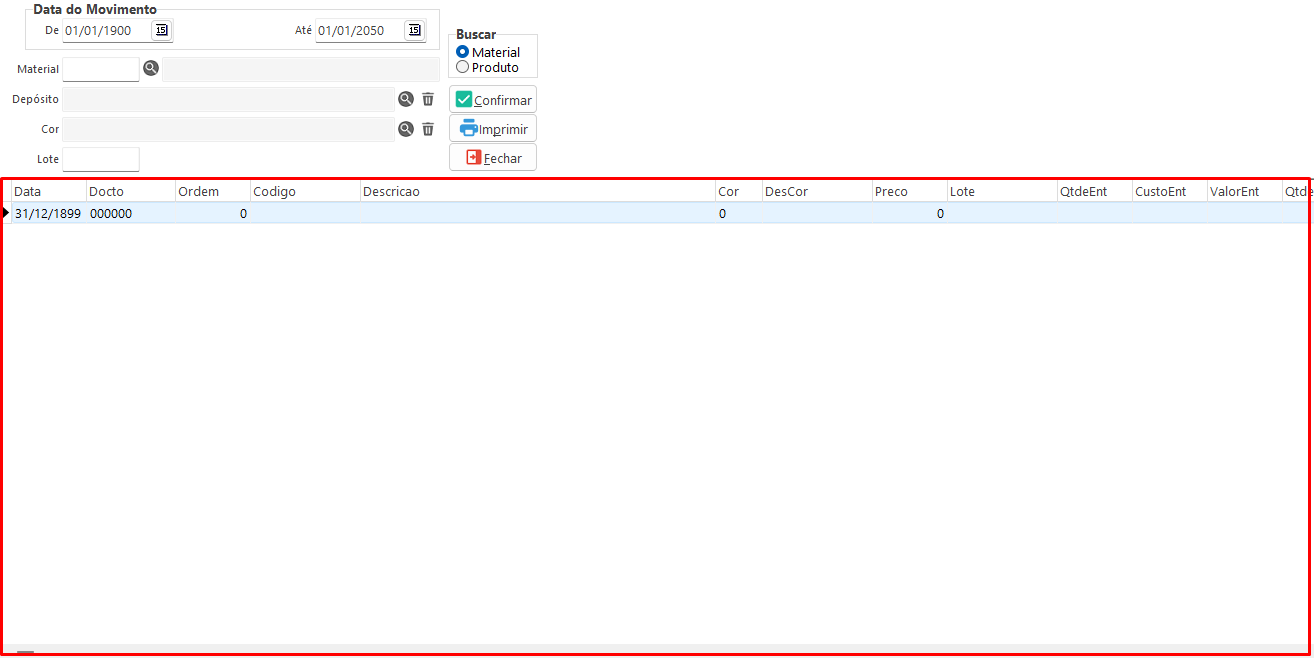Click the Cor search magnifier icon
1314x658 pixels.
(406, 129)
